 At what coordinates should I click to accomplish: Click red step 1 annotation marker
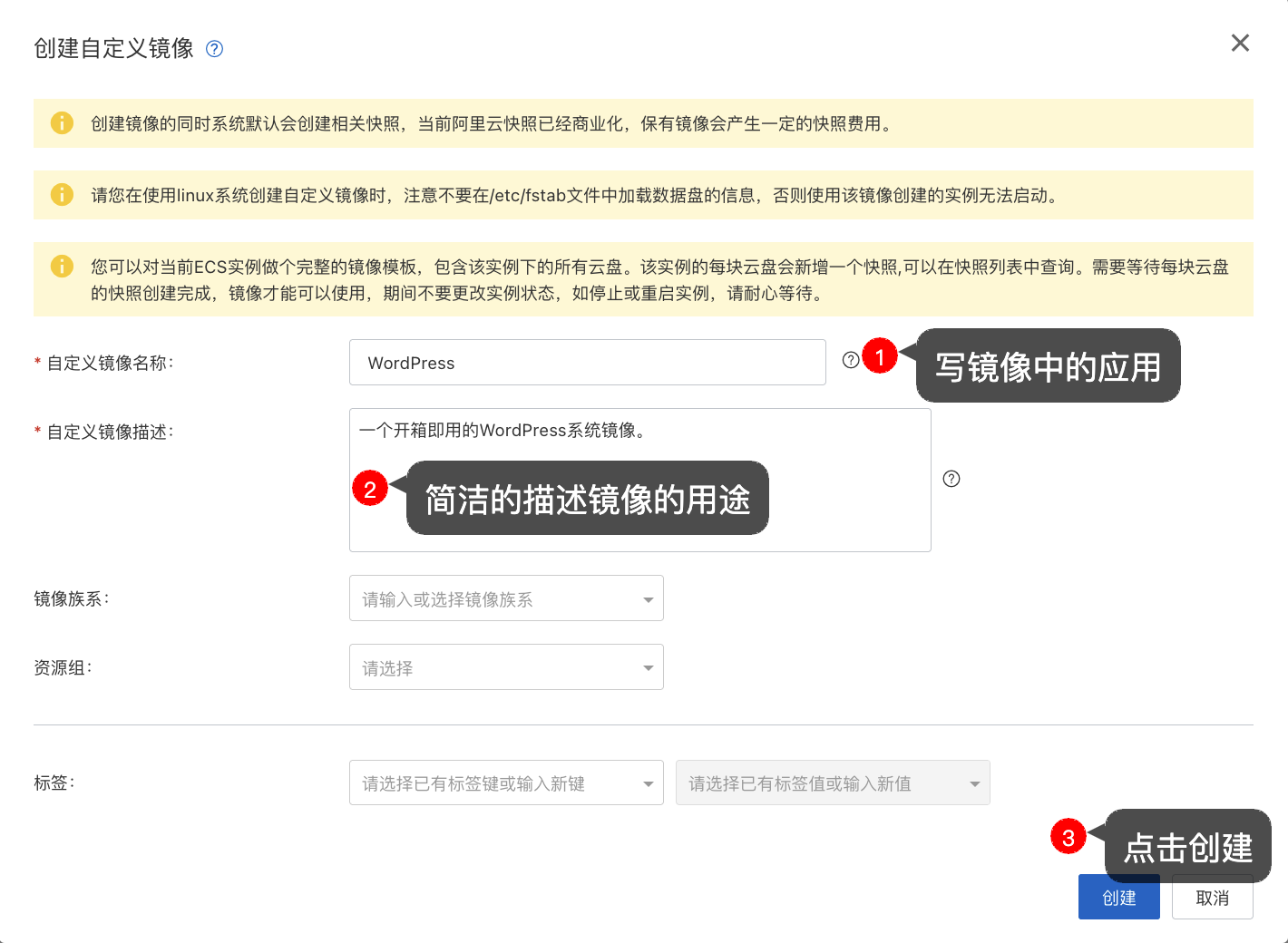point(880,356)
